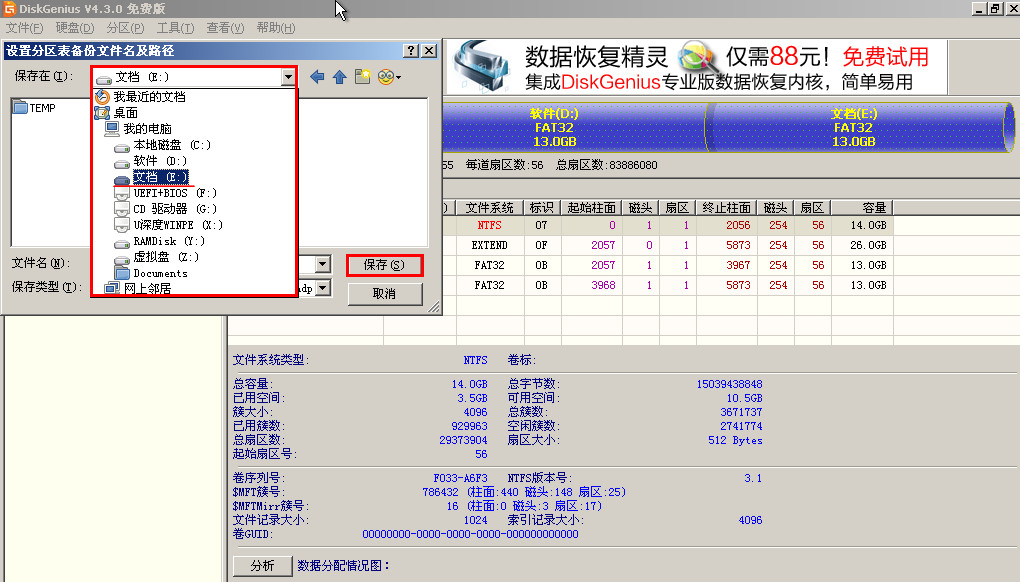Open the 工具(T) menu

176,28
